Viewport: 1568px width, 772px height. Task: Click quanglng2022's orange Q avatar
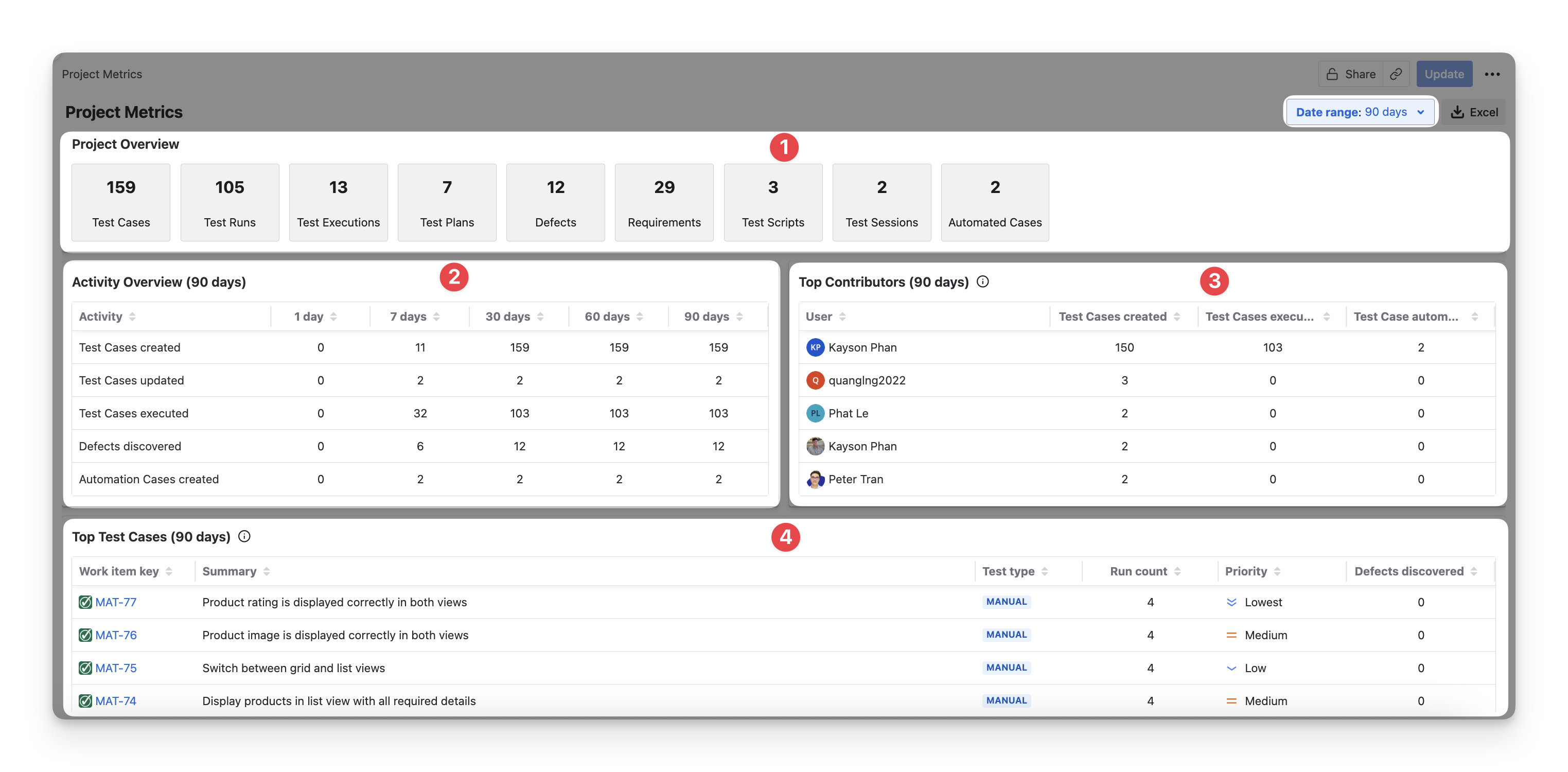tap(815, 380)
